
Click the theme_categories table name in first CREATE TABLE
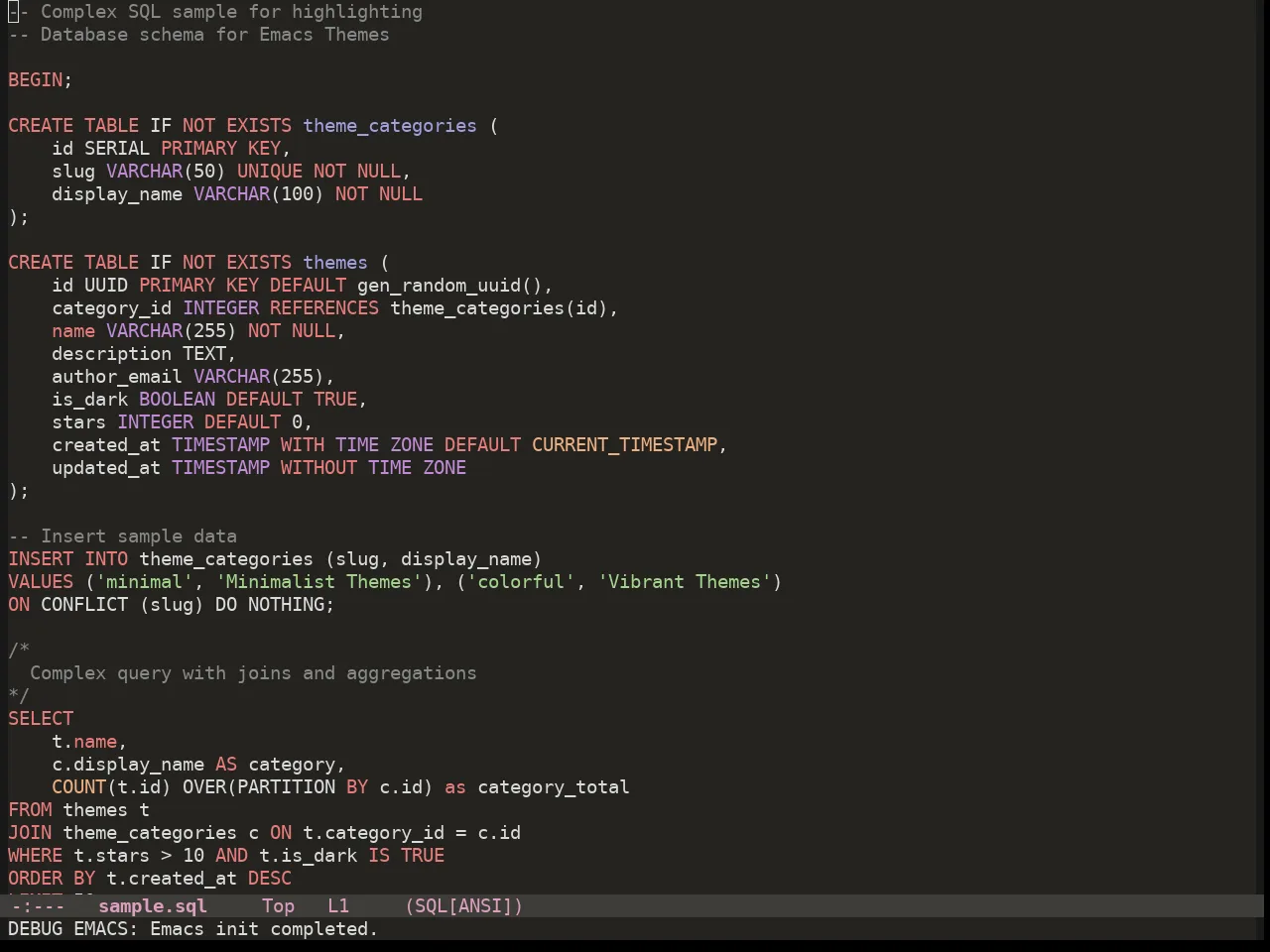click(390, 126)
